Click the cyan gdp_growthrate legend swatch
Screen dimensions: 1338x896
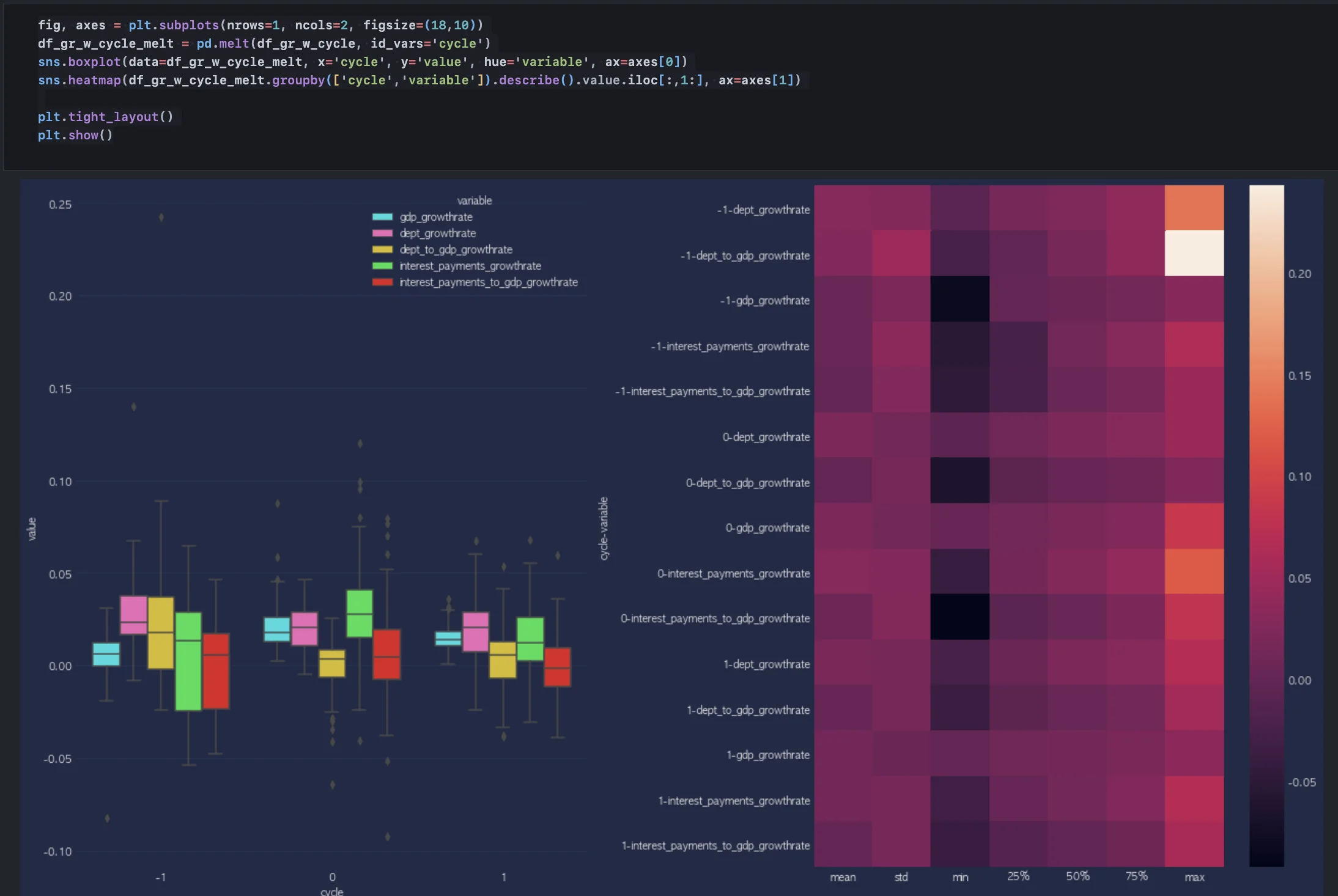tap(382, 217)
